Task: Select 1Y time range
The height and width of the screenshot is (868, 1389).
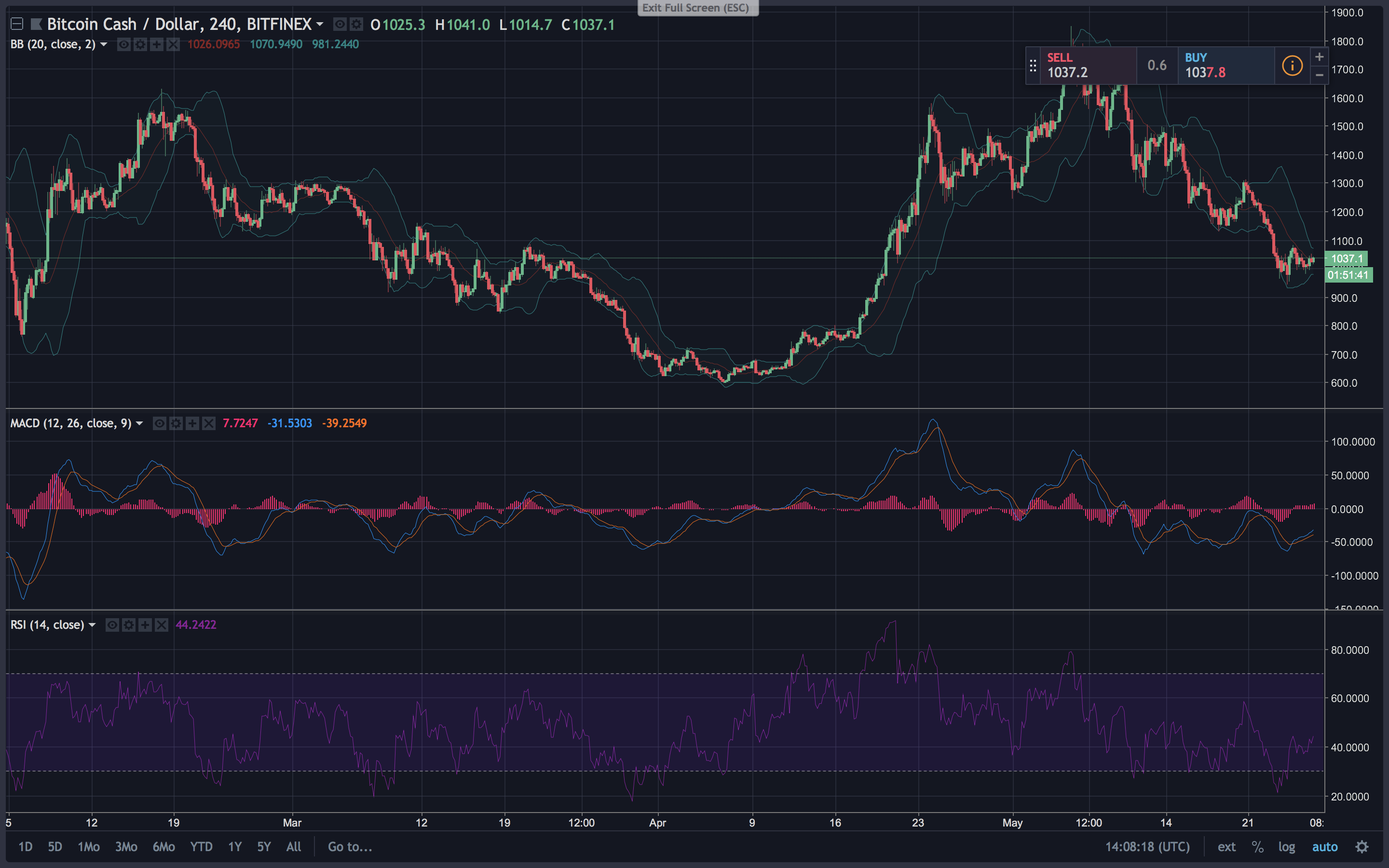Action: 235,847
